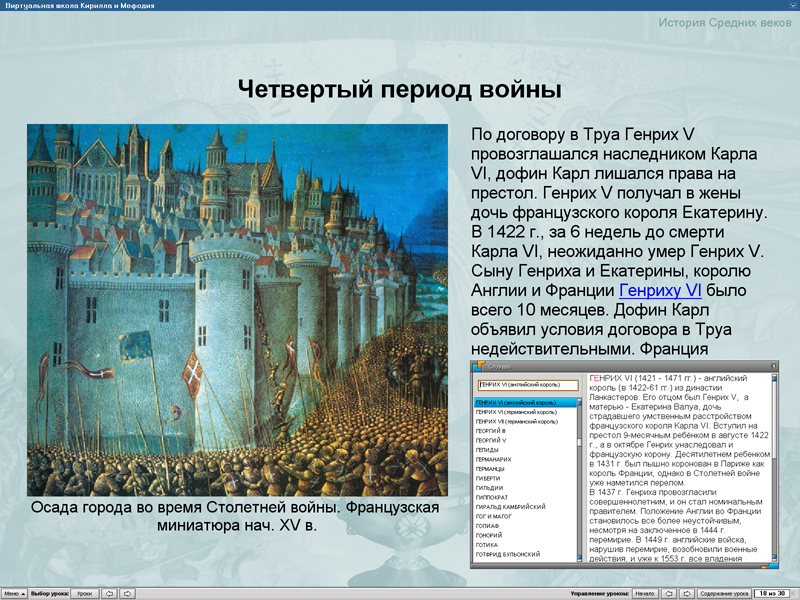Click down arrow on dictionary text scrollbar
This screenshot has width=800, height=600.
point(774,554)
